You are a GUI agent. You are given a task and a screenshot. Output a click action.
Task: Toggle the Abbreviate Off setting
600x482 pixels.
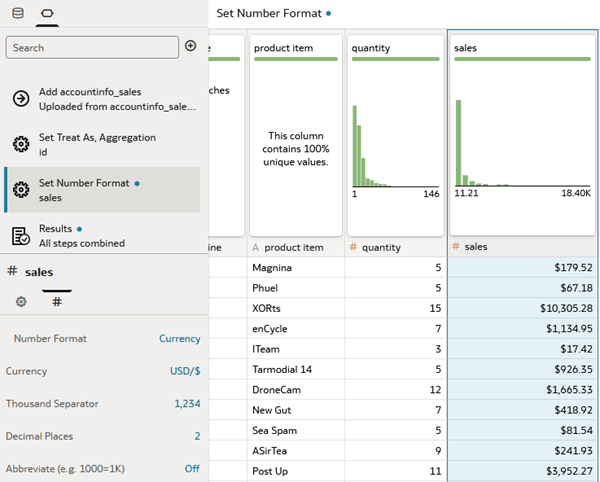tap(191, 468)
